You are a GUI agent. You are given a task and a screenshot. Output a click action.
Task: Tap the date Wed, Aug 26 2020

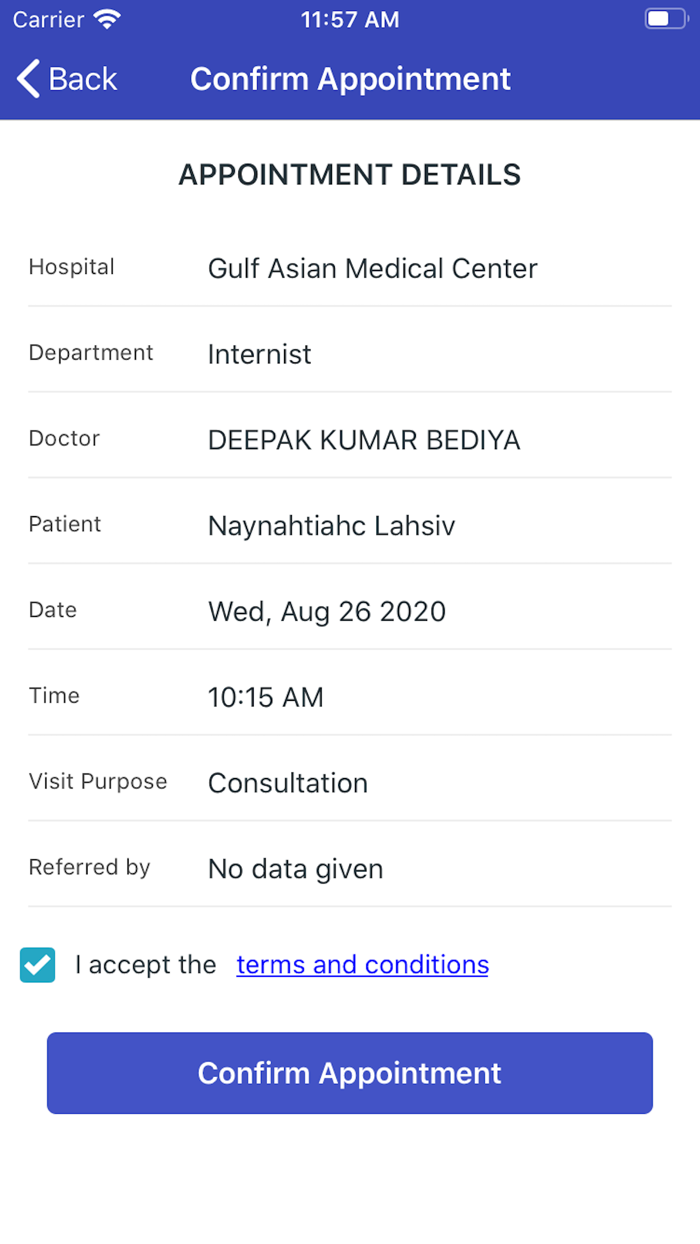click(326, 612)
